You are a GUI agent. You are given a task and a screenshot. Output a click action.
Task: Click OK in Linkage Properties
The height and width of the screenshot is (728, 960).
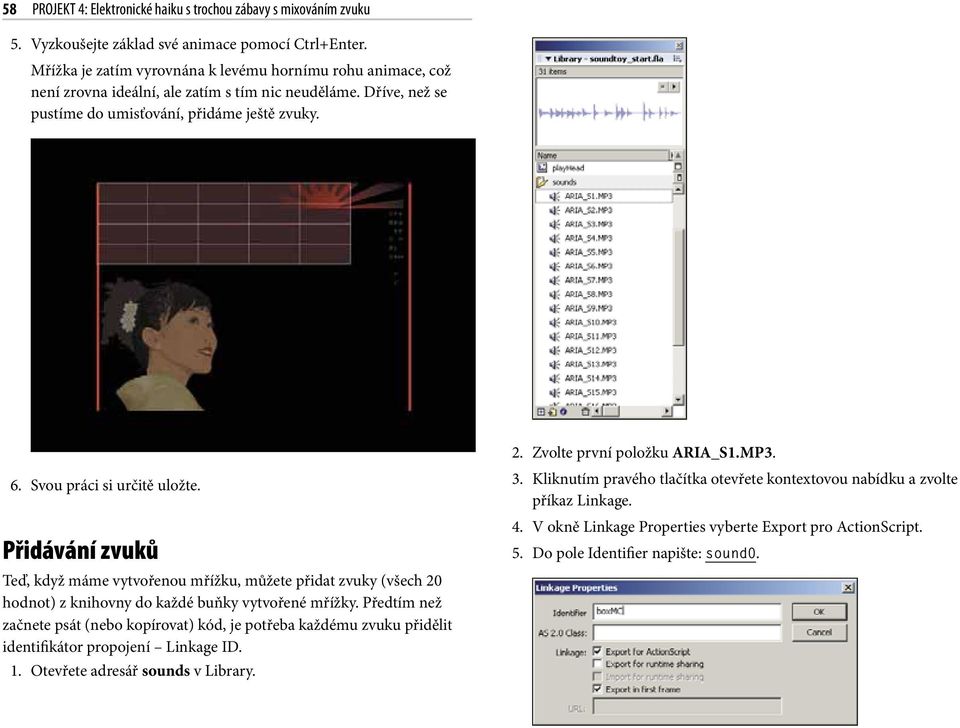tap(819, 612)
